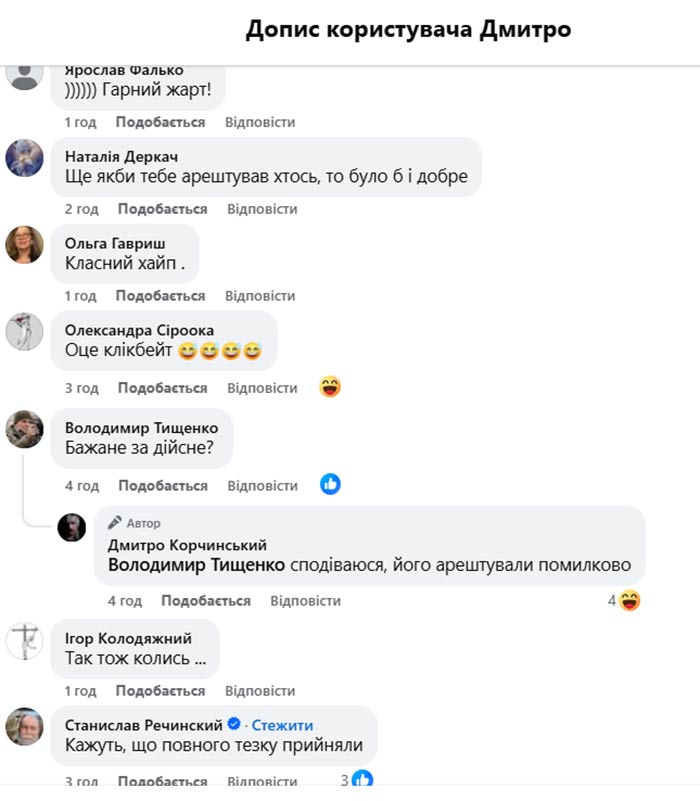Open Ігор Колодяжний avatar picture
Viewport: 700px width, 801px height.
click(25, 641)
